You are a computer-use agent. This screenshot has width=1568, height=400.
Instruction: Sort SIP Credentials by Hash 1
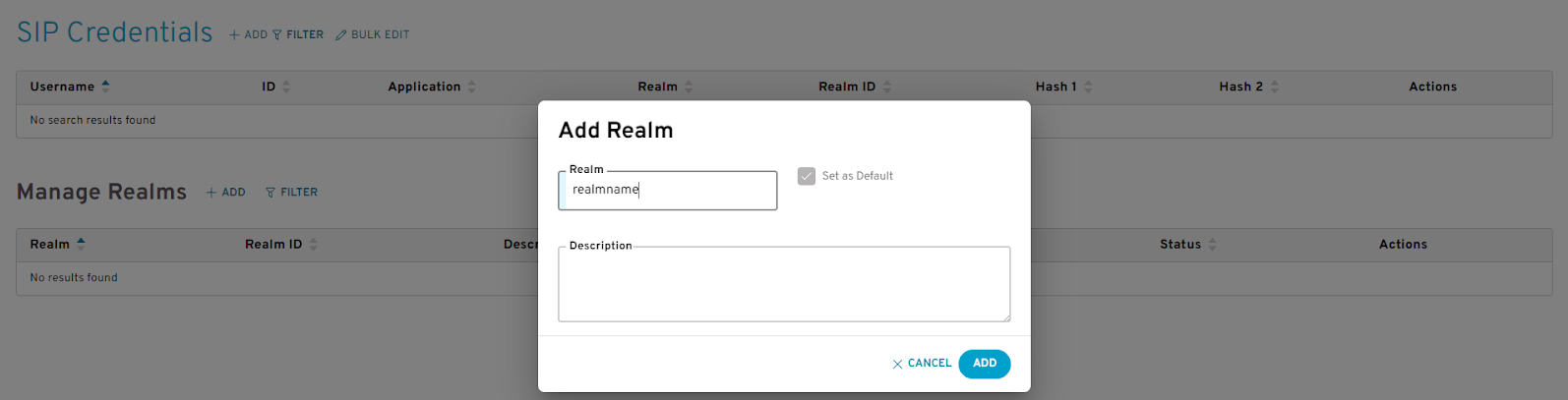pyautogui.click(x=1063, y=86)
